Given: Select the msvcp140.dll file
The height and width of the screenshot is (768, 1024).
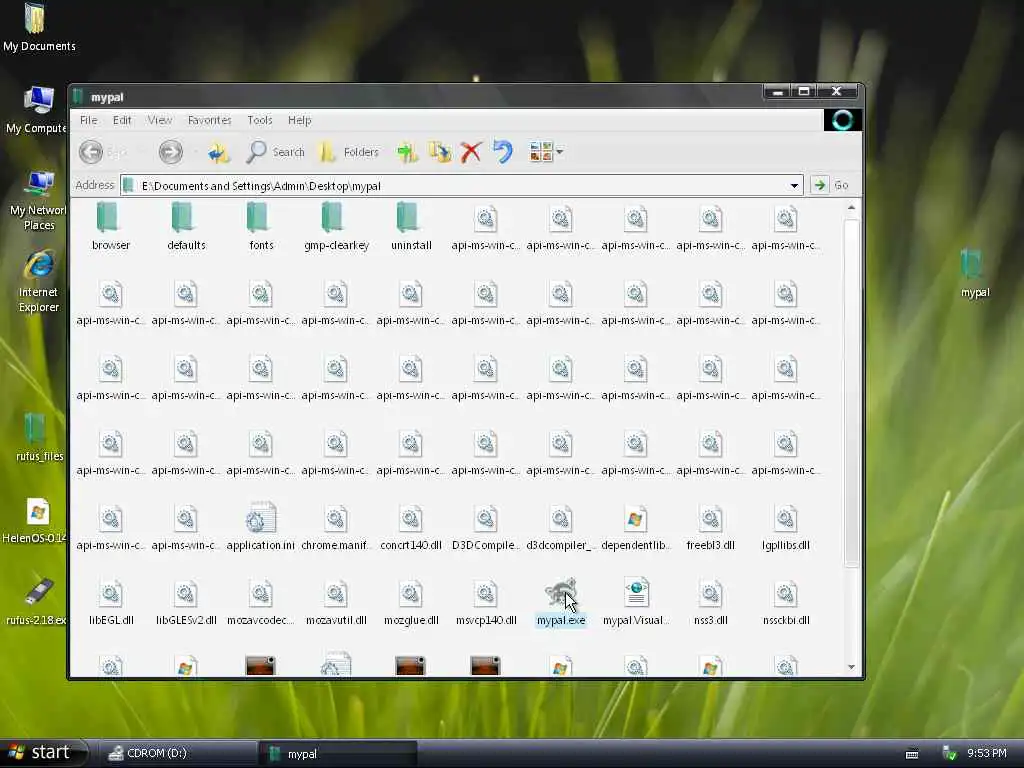Looking at the screenshot, I should [x=486, y=601].
